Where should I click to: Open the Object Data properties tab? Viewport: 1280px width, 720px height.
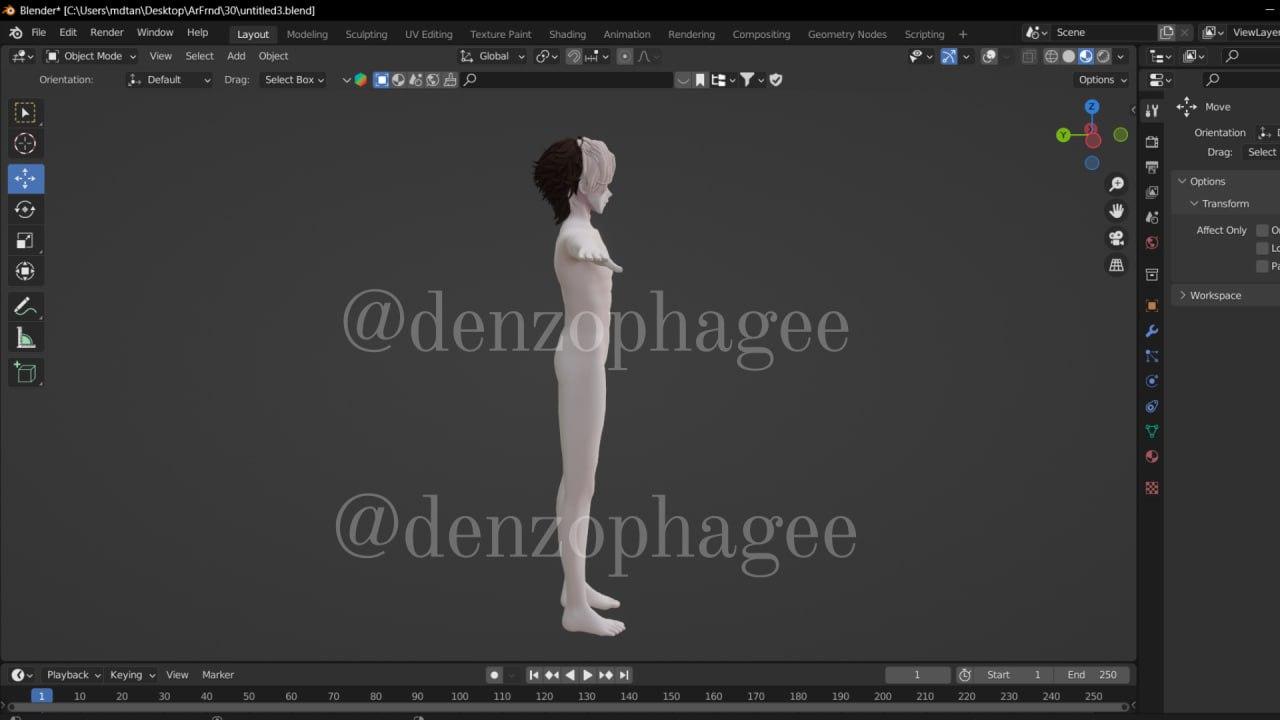pos(1152,432)
